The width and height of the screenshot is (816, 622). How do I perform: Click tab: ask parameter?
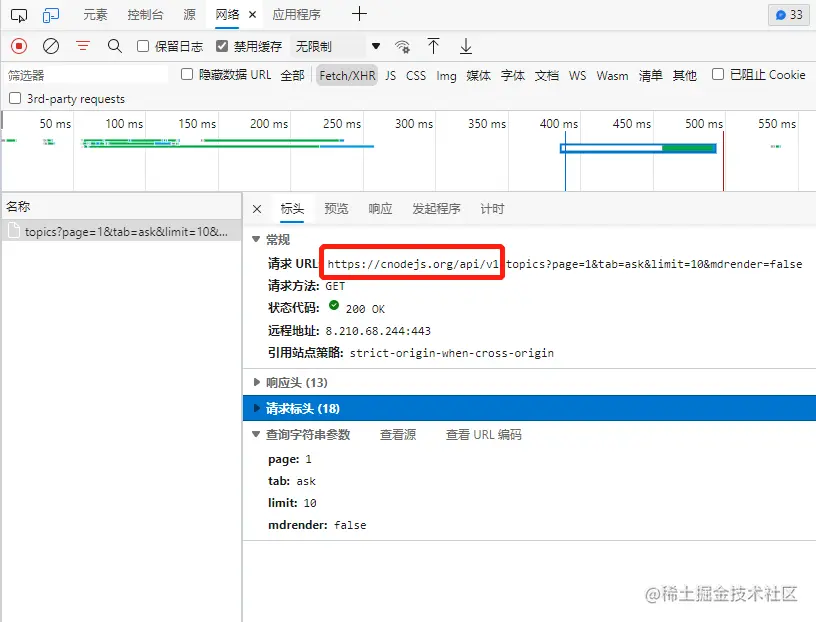(291, 481)
